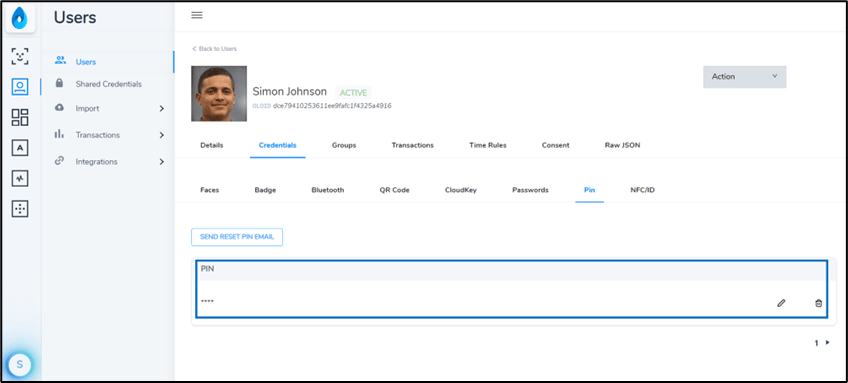This screenshot has width=848, height=383.
Task: Open Shared Credentials in side menu
Action: (109, 84)
